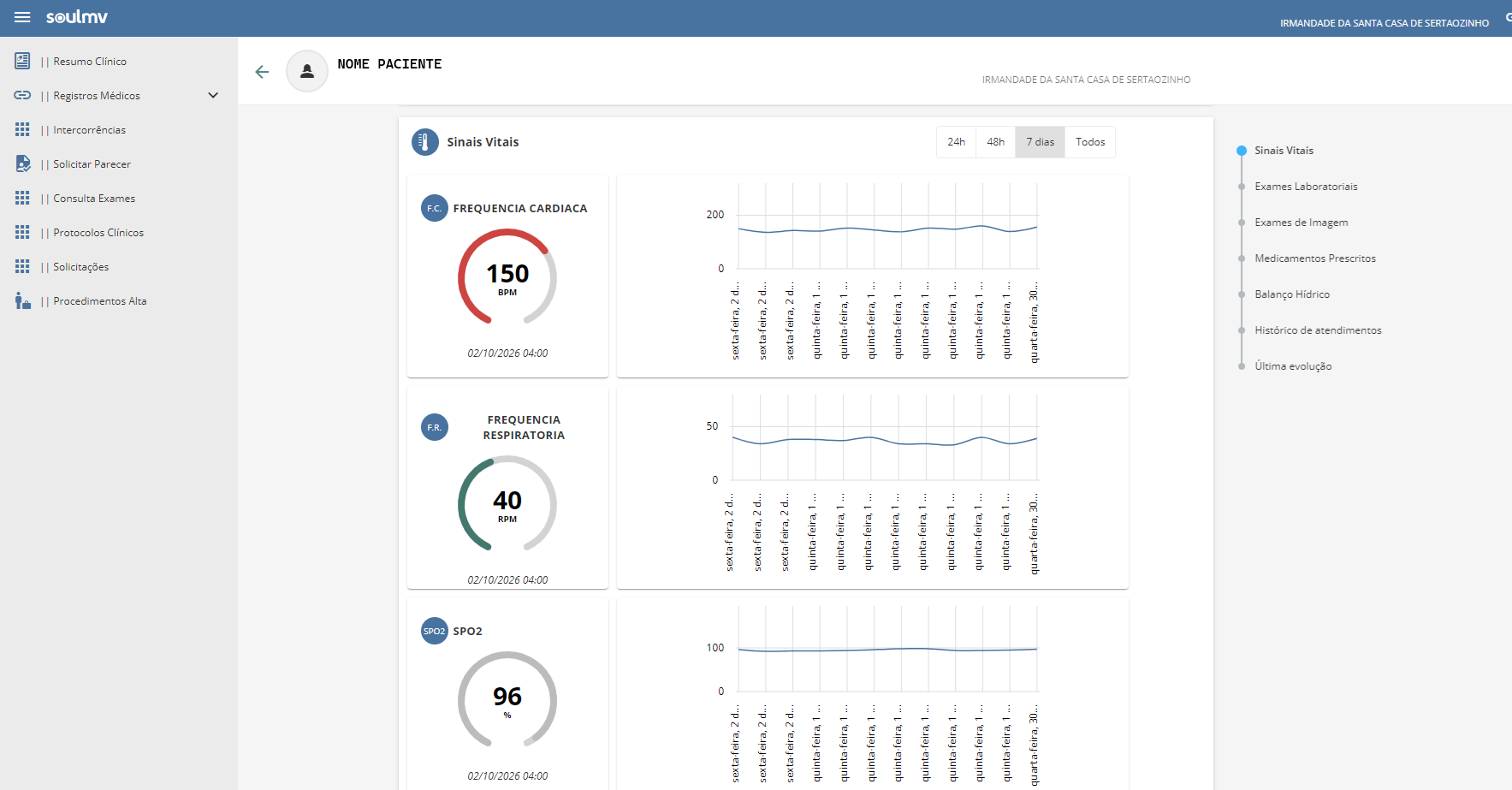Image resolution: width=1512 pixels, height=790 pixels.
Task: Click the Intercorrências grid icon
Action: pyautogui.click(x=22, y=129)
